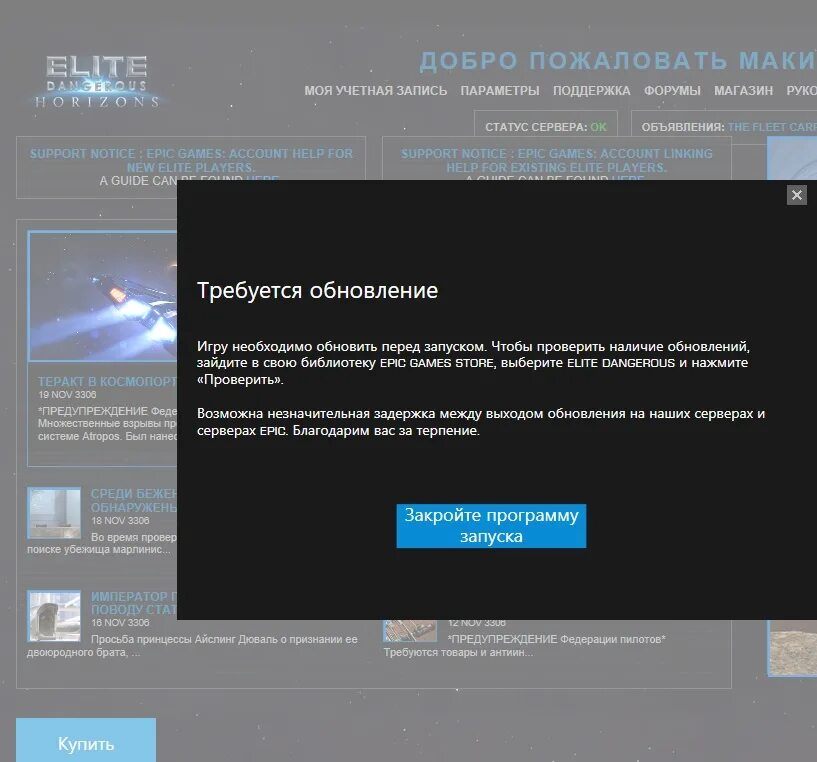817x762 pixels.
Task: Open 'Магазин' menu item
Action: tap(743, 91)
